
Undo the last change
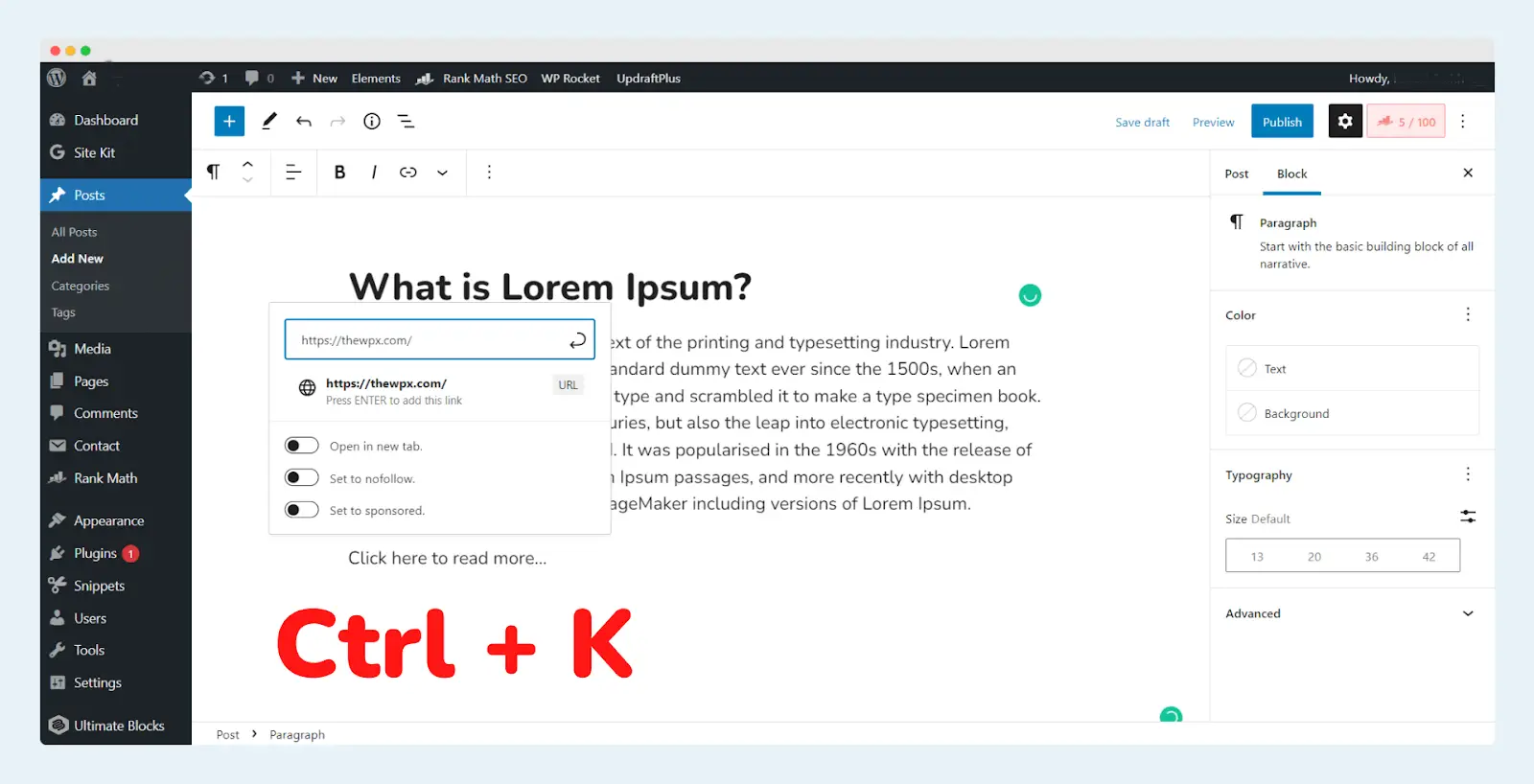304,121
